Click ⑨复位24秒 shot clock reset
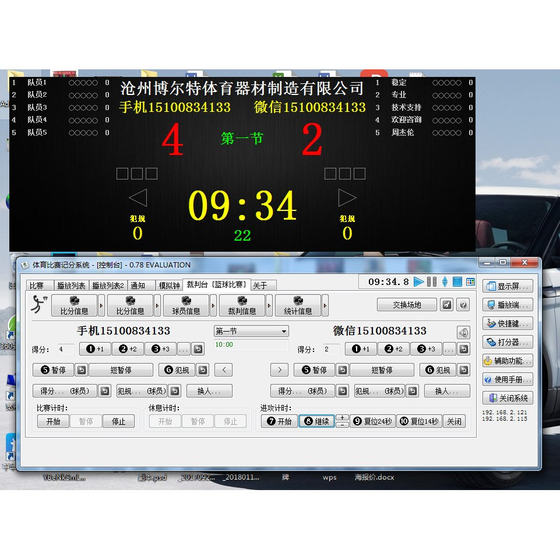Image resolution: width=560 pixels, height=560 pixels. pos(372,421)
